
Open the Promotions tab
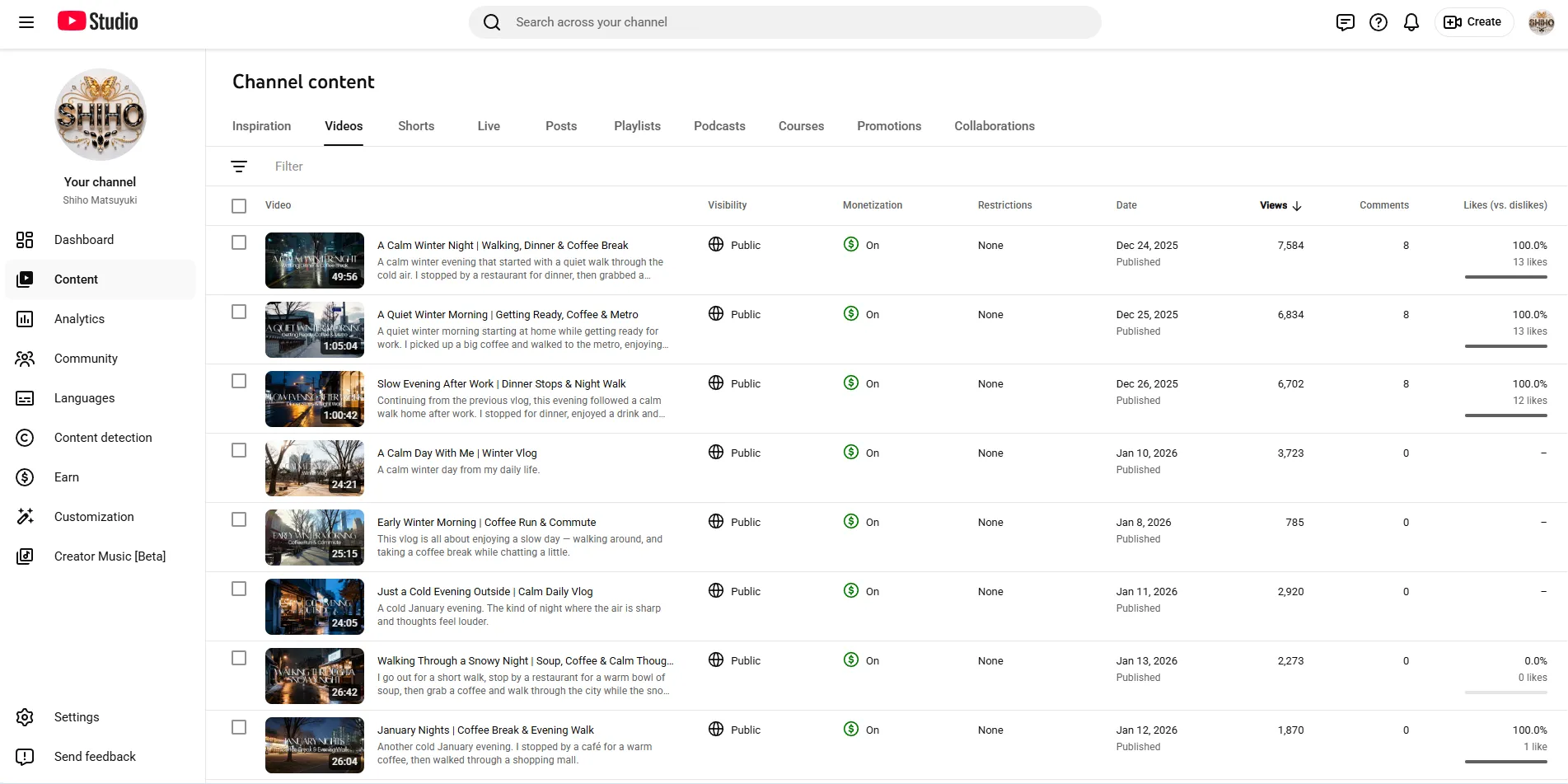pyautogui.click(x=889, y=126)
